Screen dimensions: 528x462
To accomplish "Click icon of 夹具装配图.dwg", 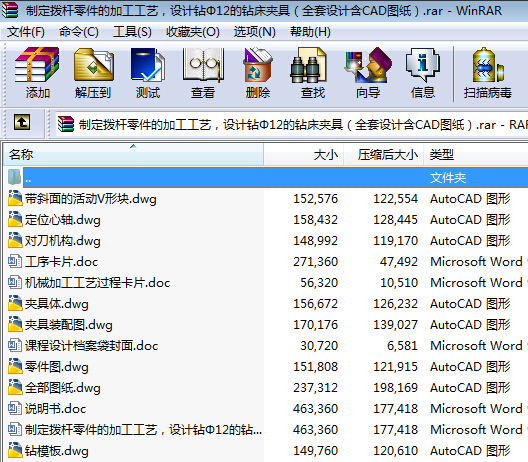I will pos(15,324).
